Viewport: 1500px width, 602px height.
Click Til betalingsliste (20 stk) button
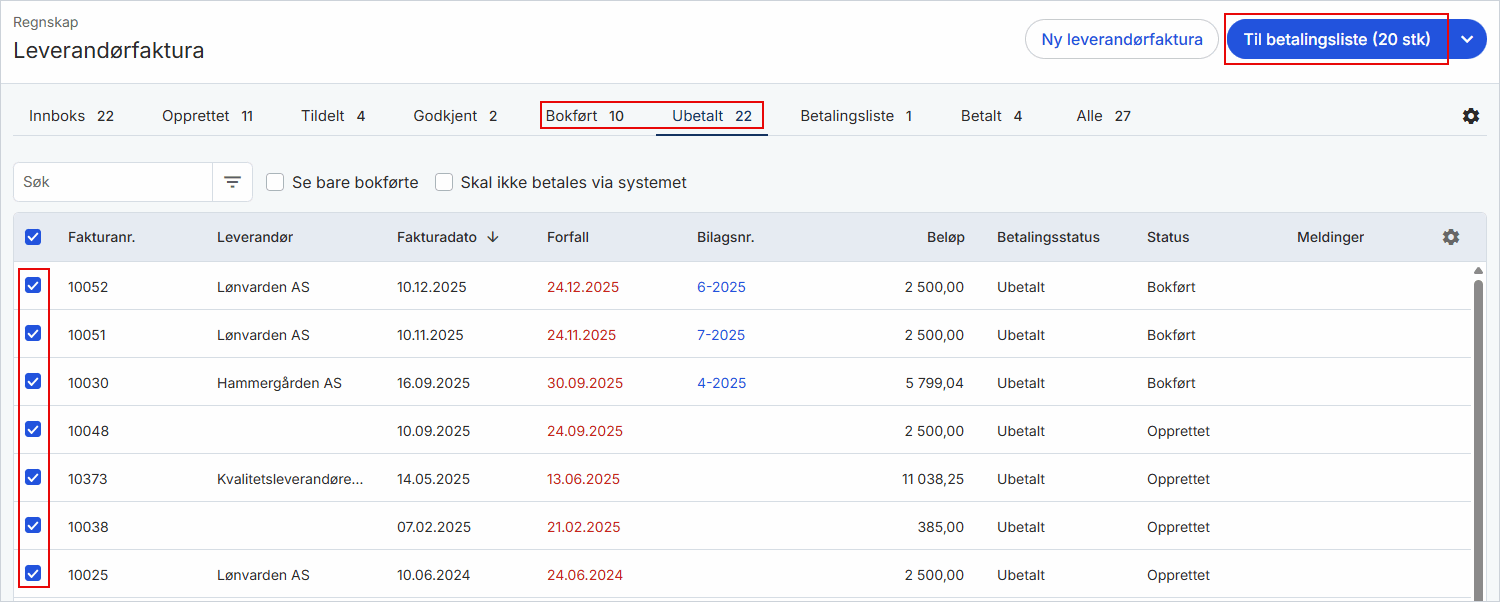click(x=1337, y=39)
